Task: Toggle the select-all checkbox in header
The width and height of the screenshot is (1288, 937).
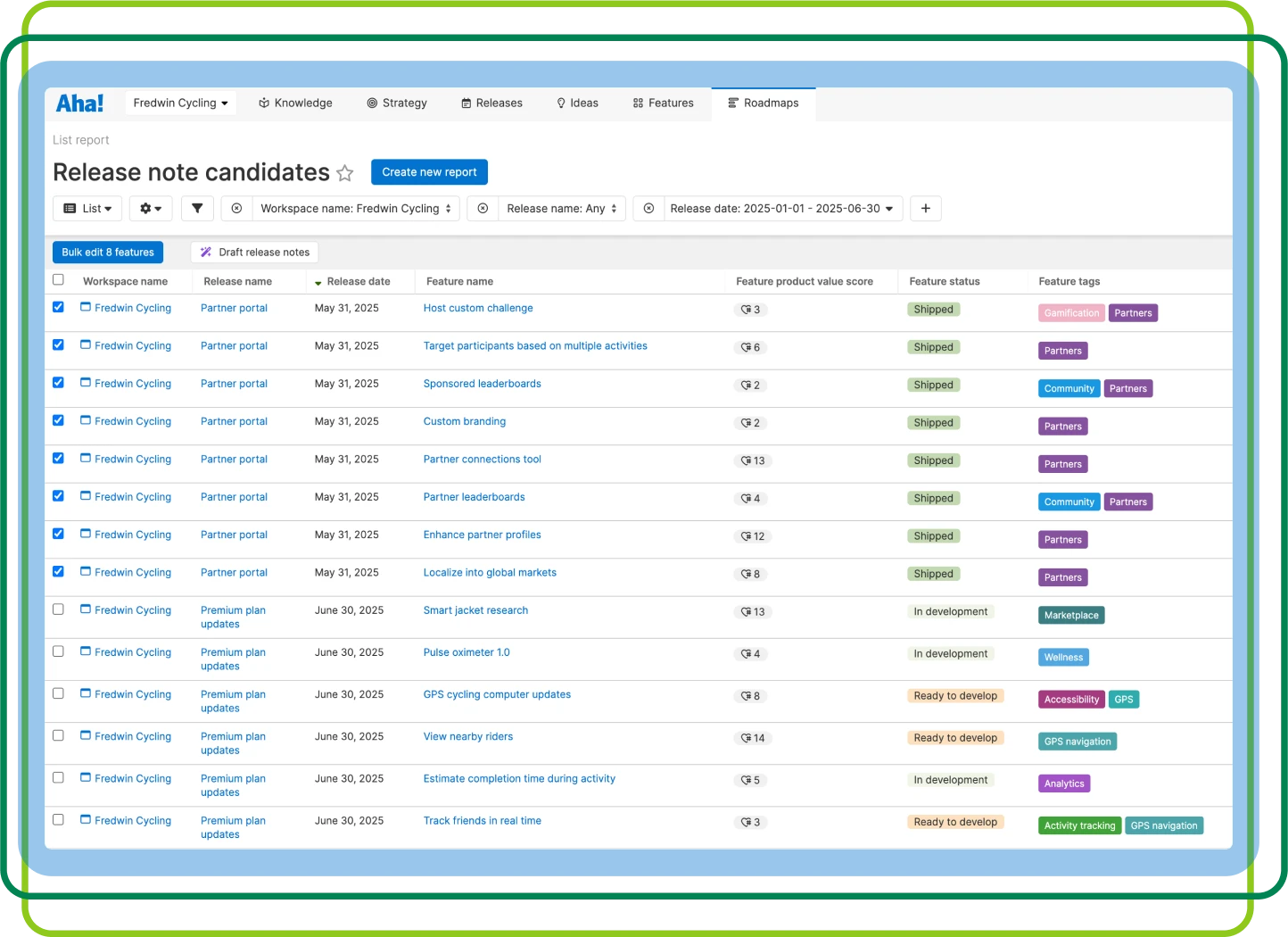Action: (x=58, y=280)
